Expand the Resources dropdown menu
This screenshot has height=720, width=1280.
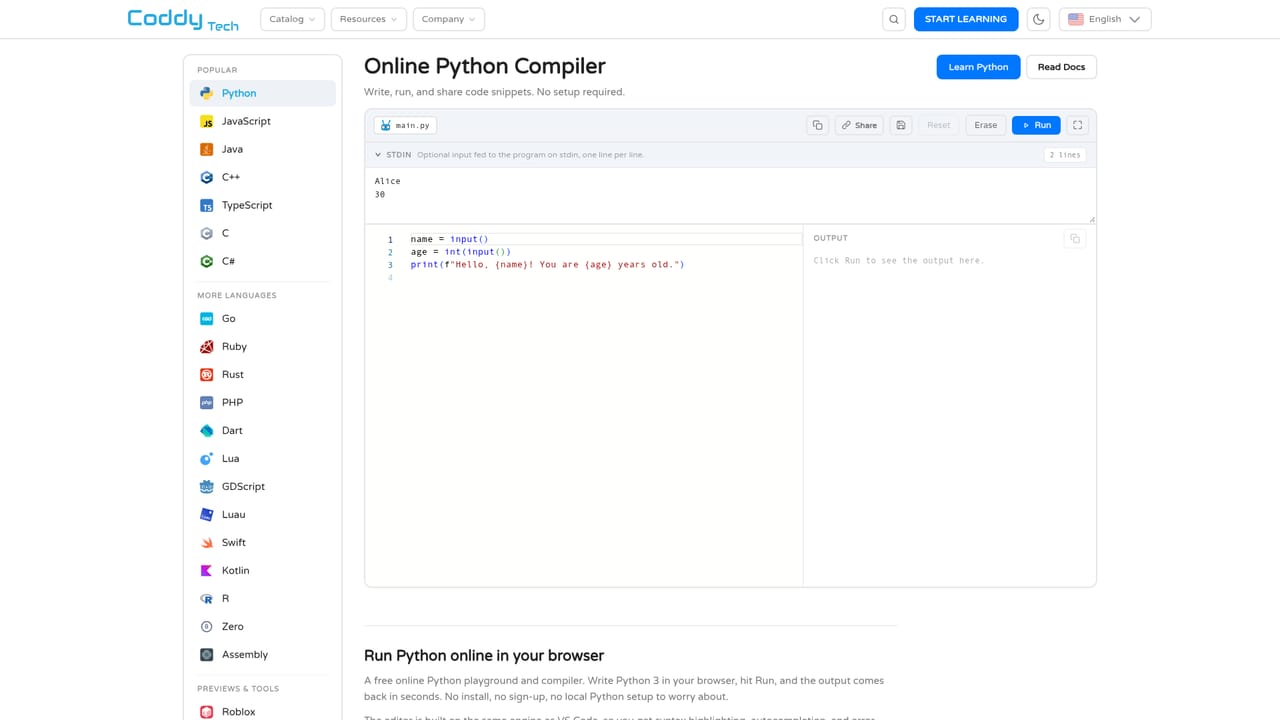pyautogui.click(x=368, y=19)
